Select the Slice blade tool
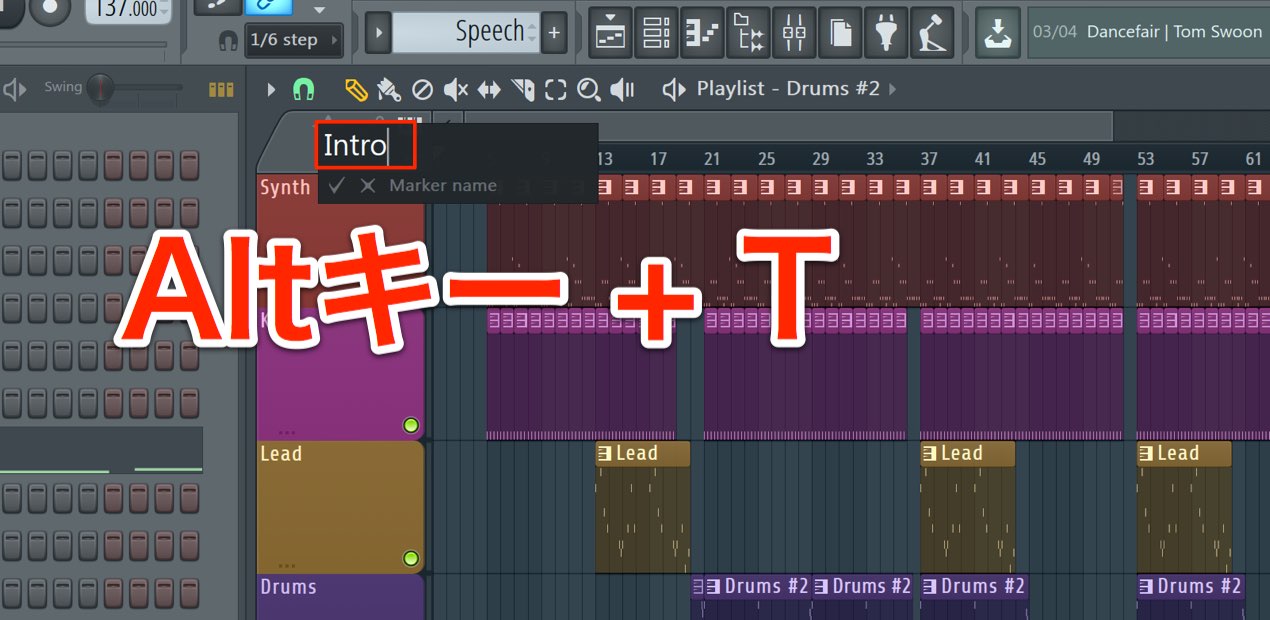Screen dimensions: 1270x620 coord(523,90)
